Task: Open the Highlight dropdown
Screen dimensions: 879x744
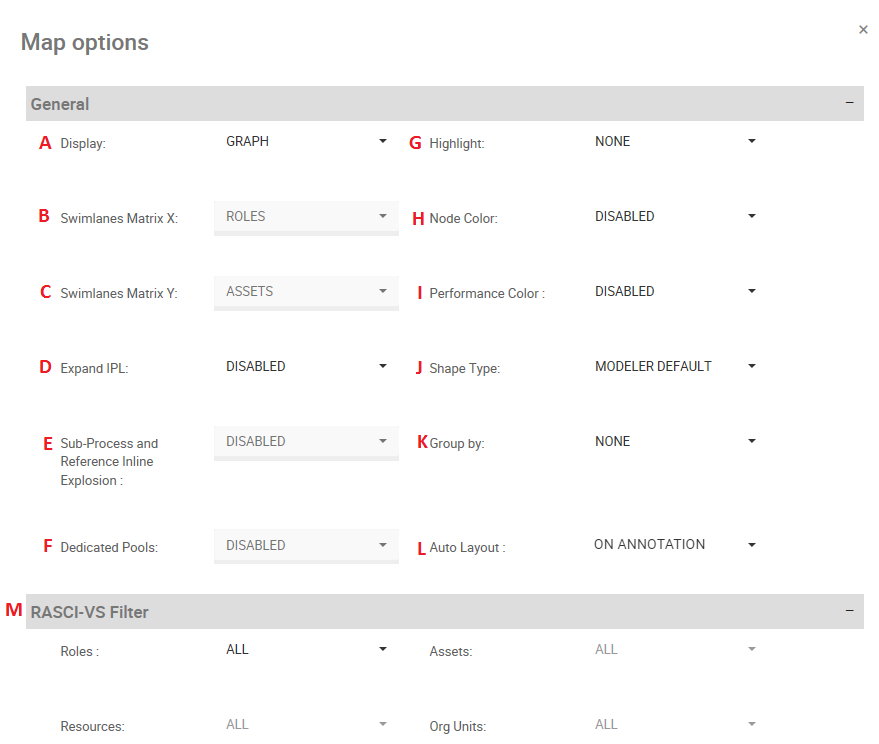Action: [675, 142]
